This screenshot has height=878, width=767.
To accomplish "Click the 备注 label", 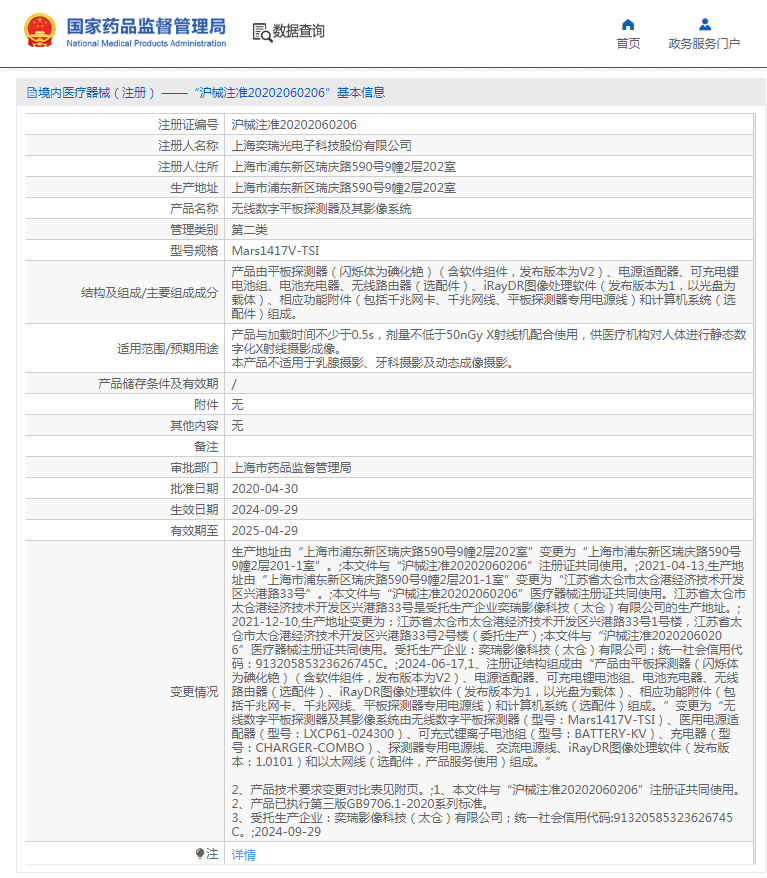I will click(x=206, y=446).
